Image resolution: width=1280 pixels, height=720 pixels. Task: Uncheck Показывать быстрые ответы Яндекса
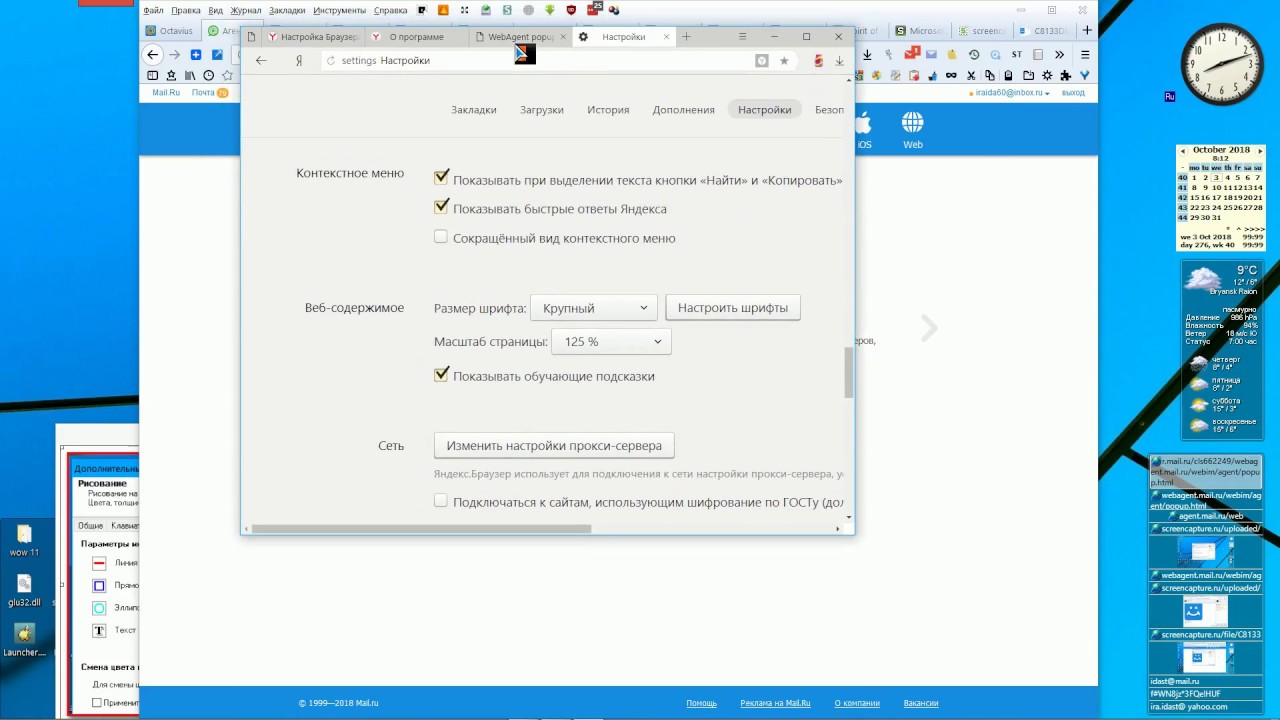click(x=441, y=207)
